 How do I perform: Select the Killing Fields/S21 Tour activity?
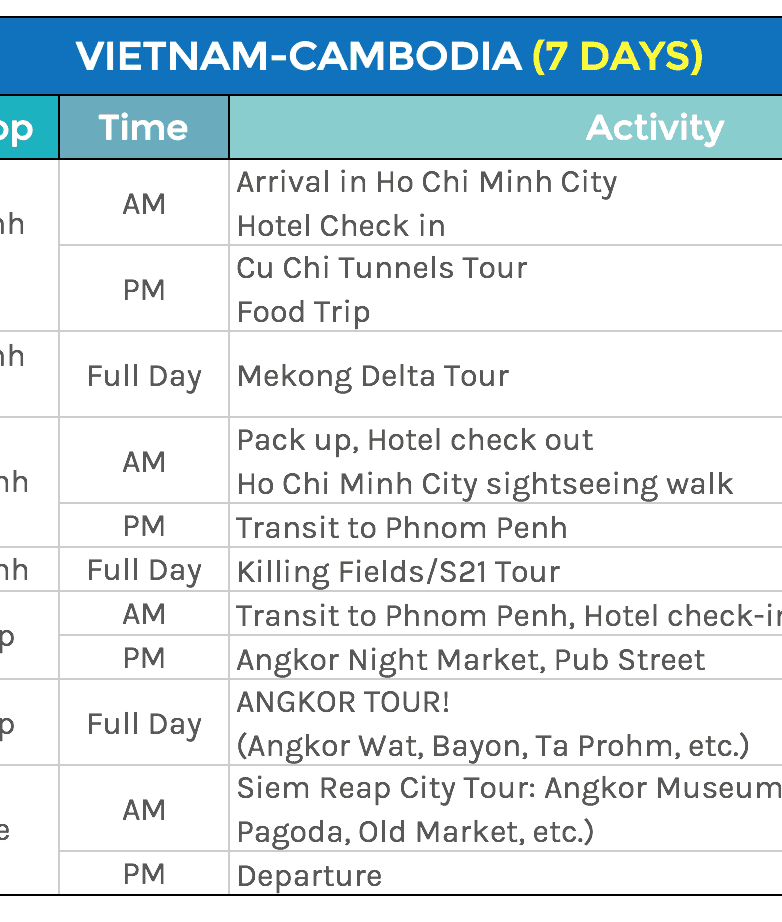[398, 571]
